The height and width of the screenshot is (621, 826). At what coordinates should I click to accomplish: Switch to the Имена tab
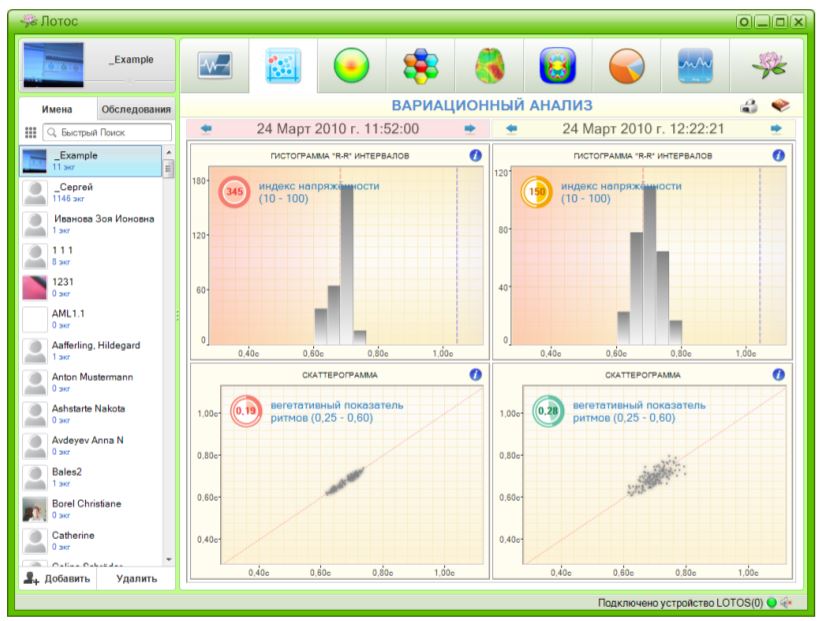pyautogui.click(x=58, y=109)
